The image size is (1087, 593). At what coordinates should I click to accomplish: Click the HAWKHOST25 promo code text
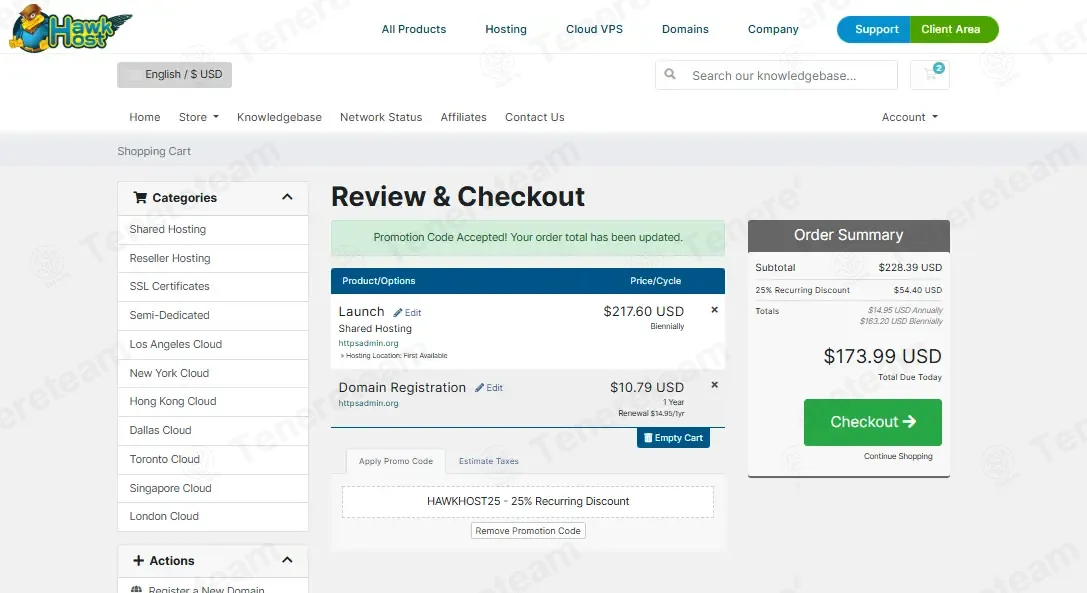528,501
